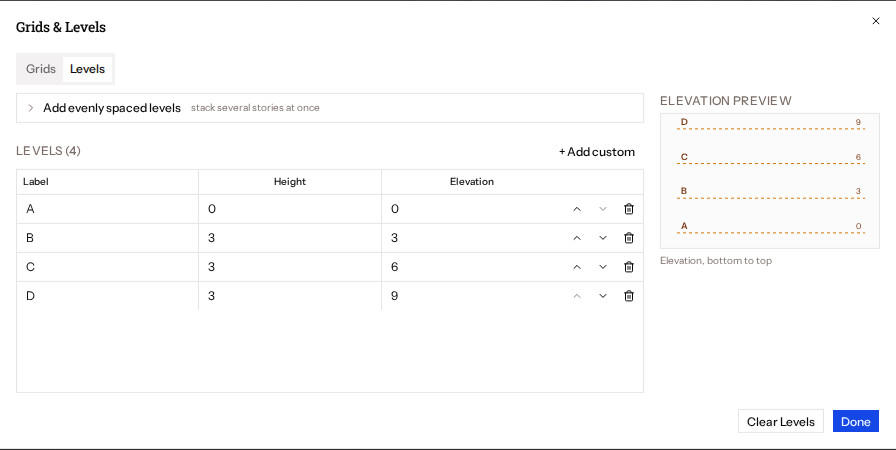Clear all levels with Clear Levels
Viewport: 896px width, 450px height.
point(781,421)
